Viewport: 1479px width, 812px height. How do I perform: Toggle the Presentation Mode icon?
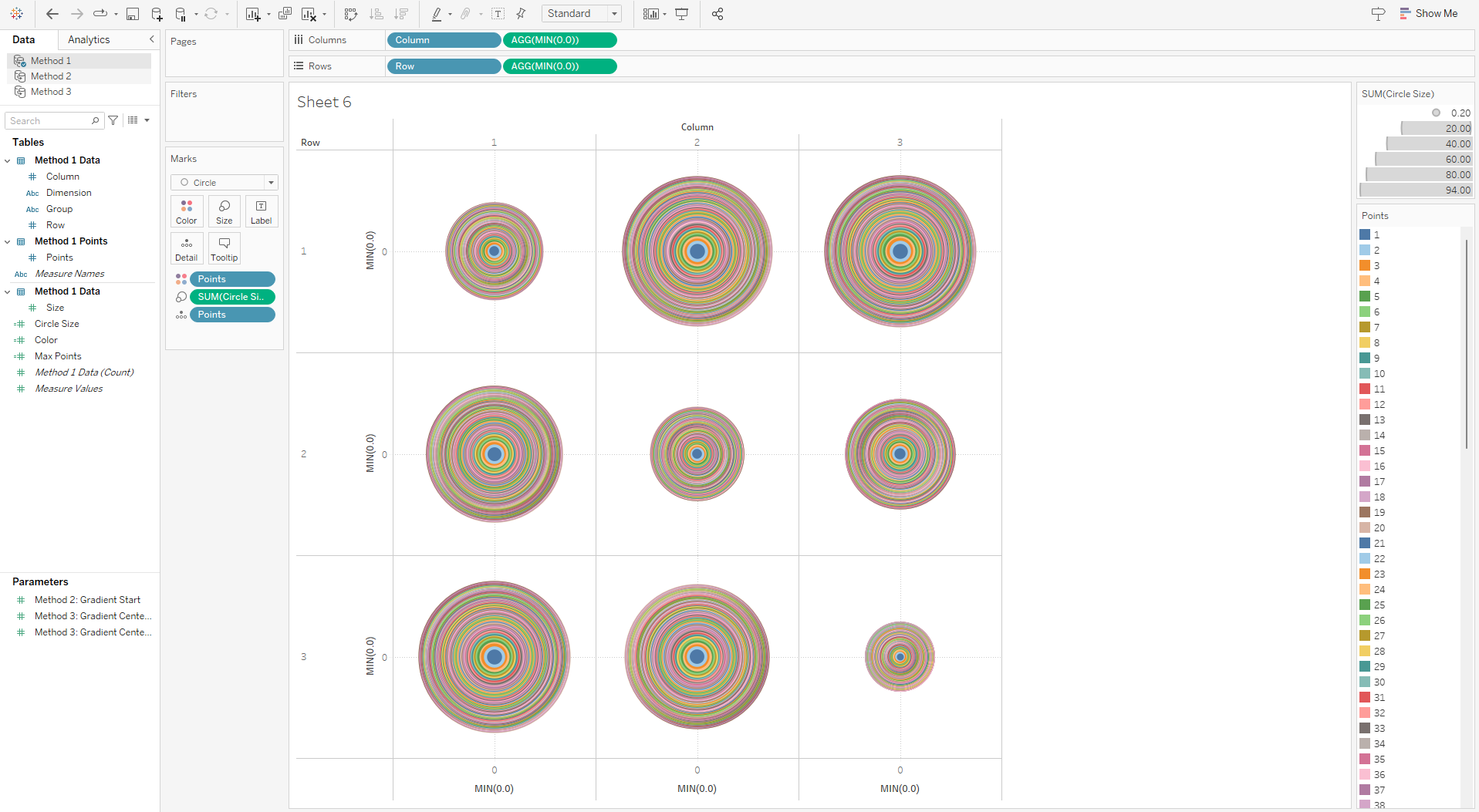(x=680, y=14)
